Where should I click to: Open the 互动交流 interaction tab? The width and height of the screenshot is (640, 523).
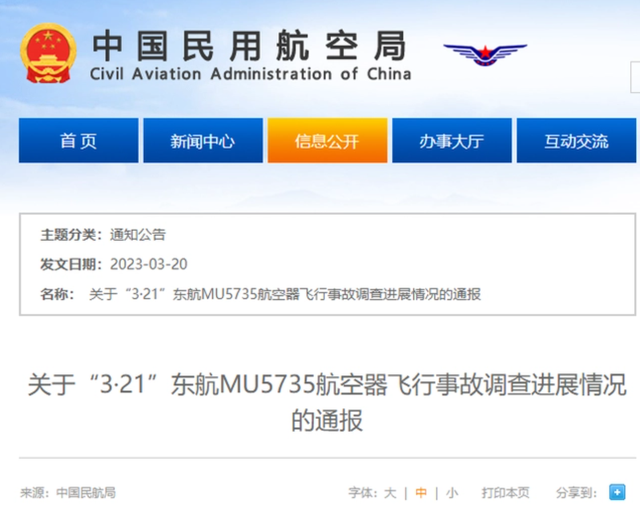click(576, 140)
